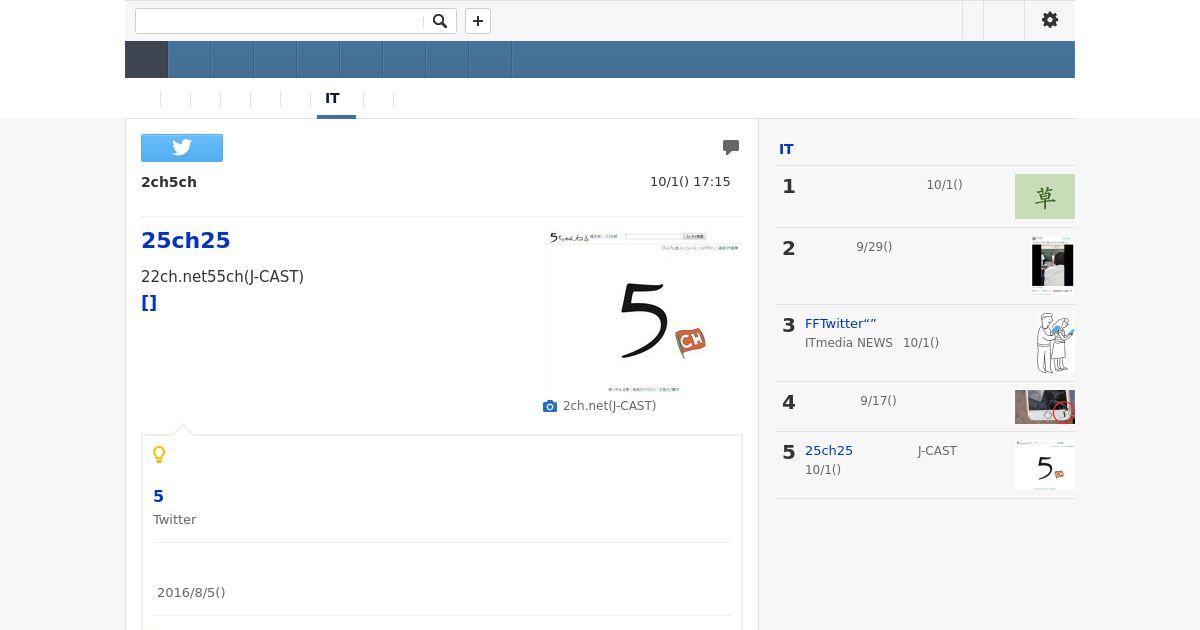This screenshot has height=630, width=1200.
Task: Click the camera icon under the image
Action: coord(550,406)
